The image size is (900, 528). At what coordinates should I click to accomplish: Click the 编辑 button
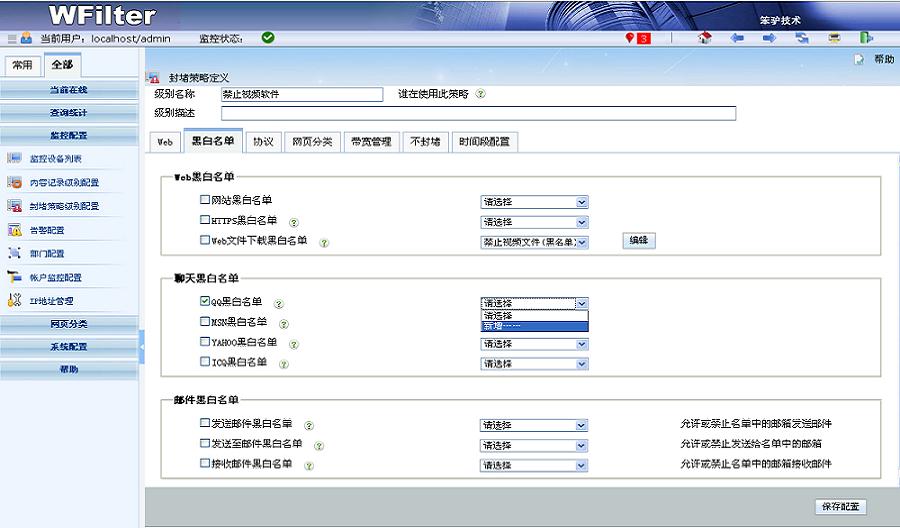coord(638,241)
